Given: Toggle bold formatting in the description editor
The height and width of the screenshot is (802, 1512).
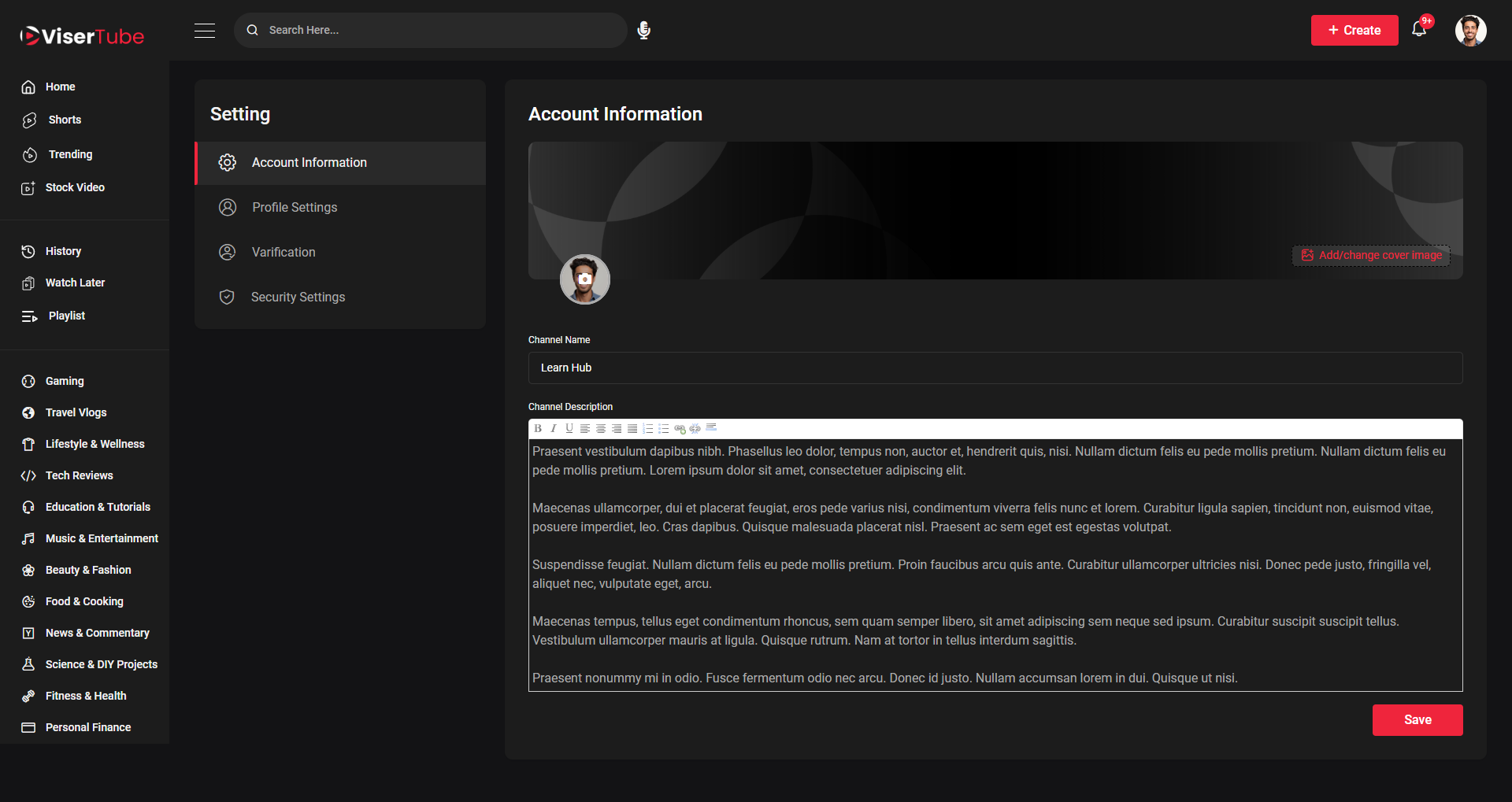Looking at the screenshot, I should pos(538,428).
